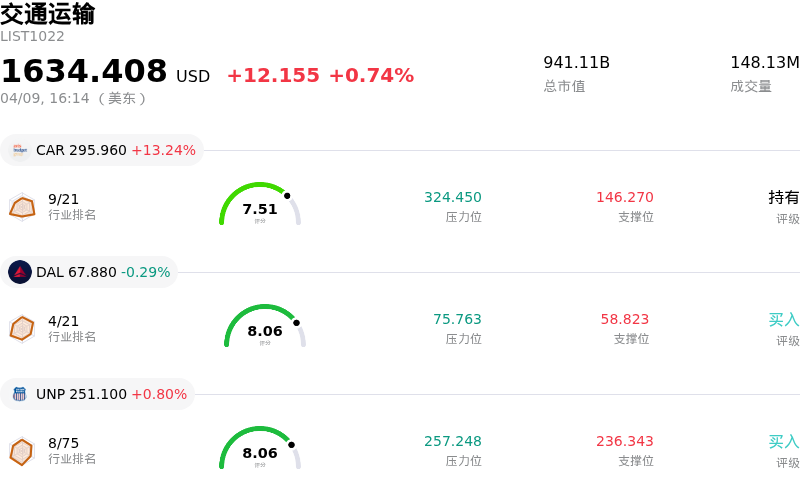Click the DAL 8.06 score gauge
Image resolution: width=800 pixels, height=488 pixels.
coord(265,328)
